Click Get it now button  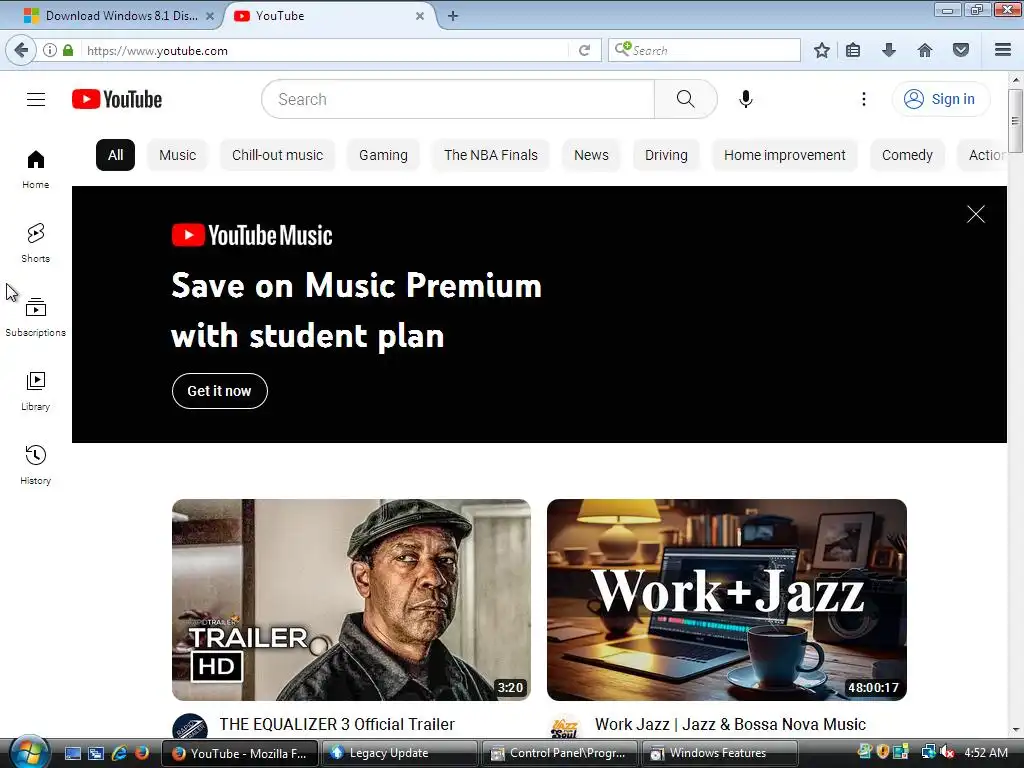point(219,391)
